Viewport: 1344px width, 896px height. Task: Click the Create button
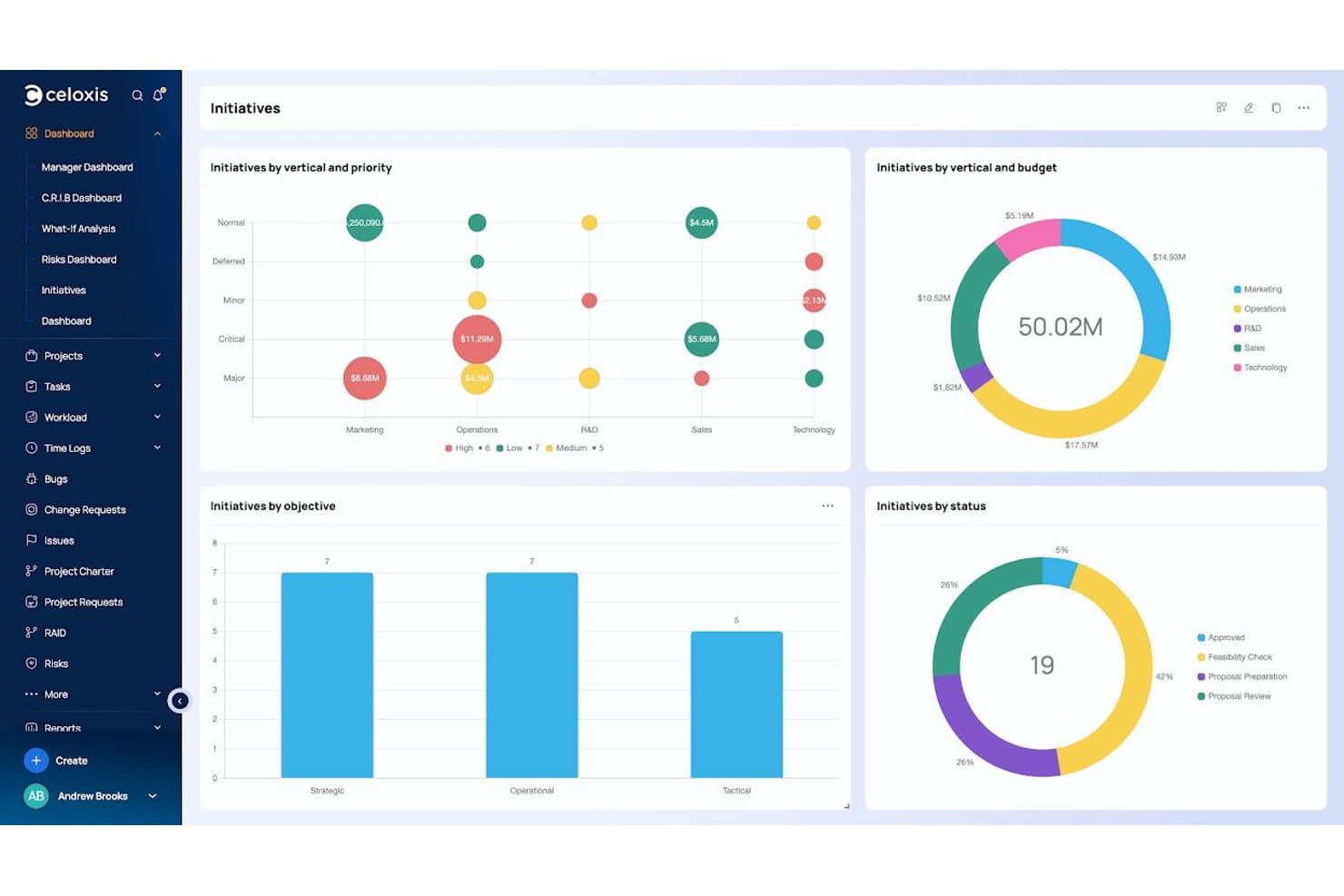click(56, 761)
